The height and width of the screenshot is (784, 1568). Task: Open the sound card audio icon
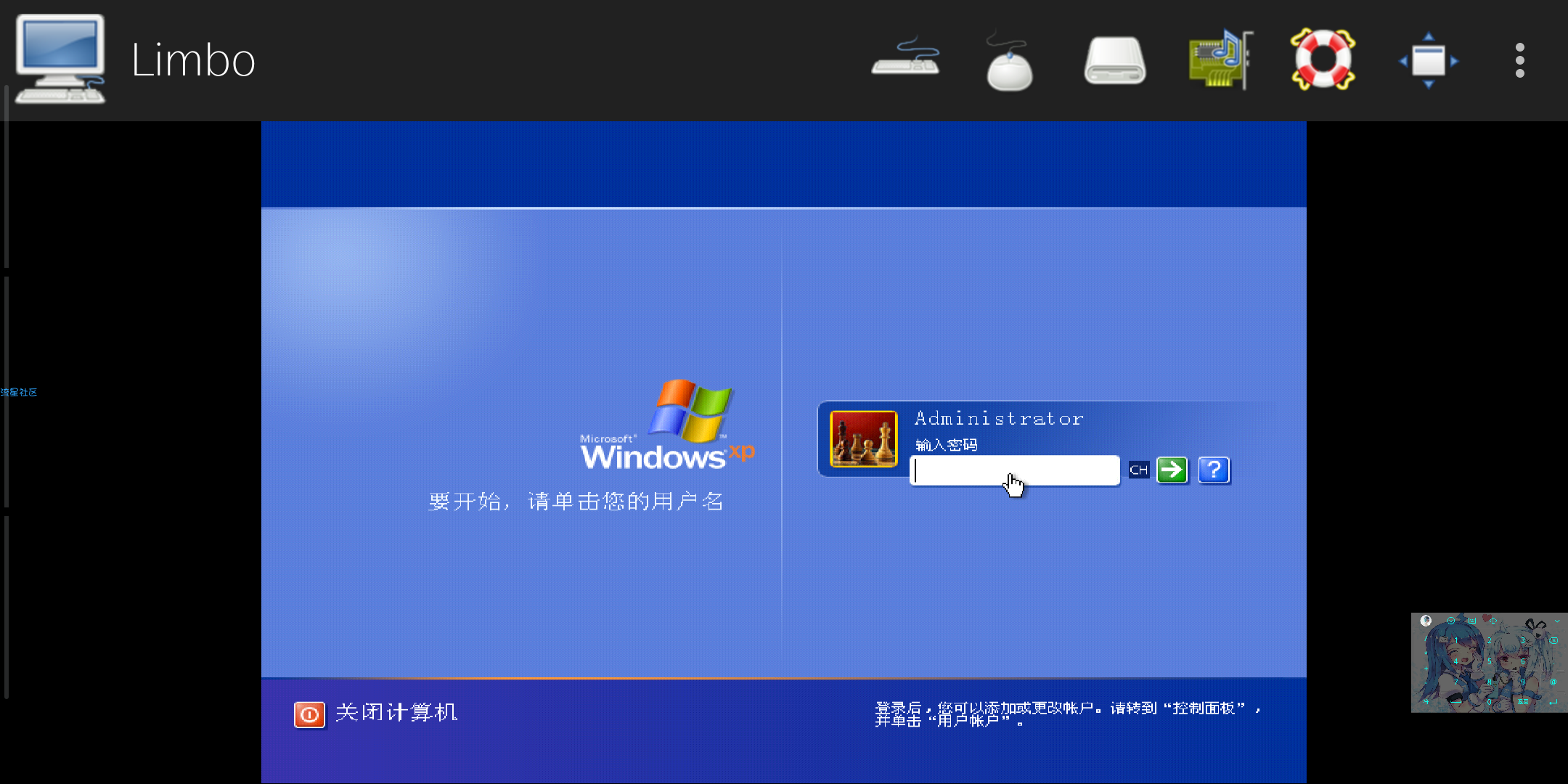[1220, 60]
